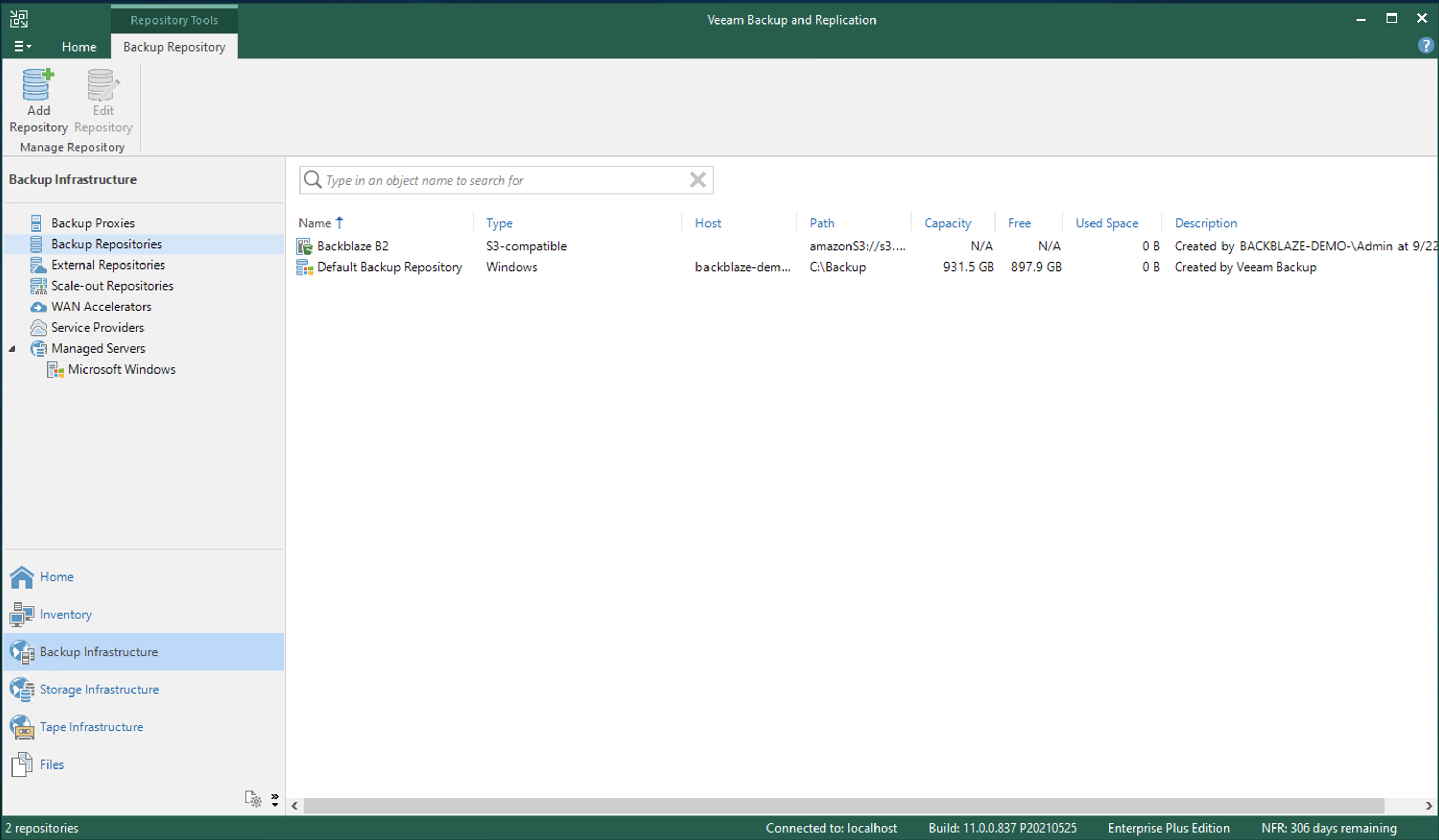Open the Home navigation pane icon

22,577
